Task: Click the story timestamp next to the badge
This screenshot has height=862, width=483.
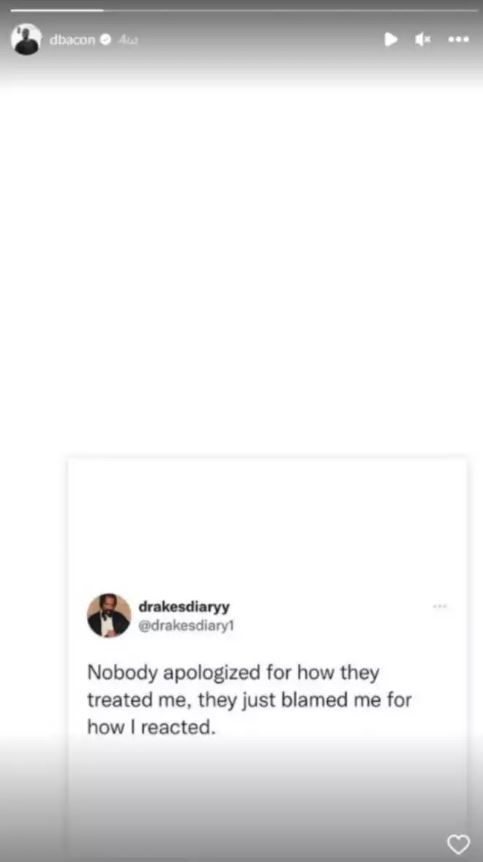Action: pyautogui.click(x=127, y=40)
